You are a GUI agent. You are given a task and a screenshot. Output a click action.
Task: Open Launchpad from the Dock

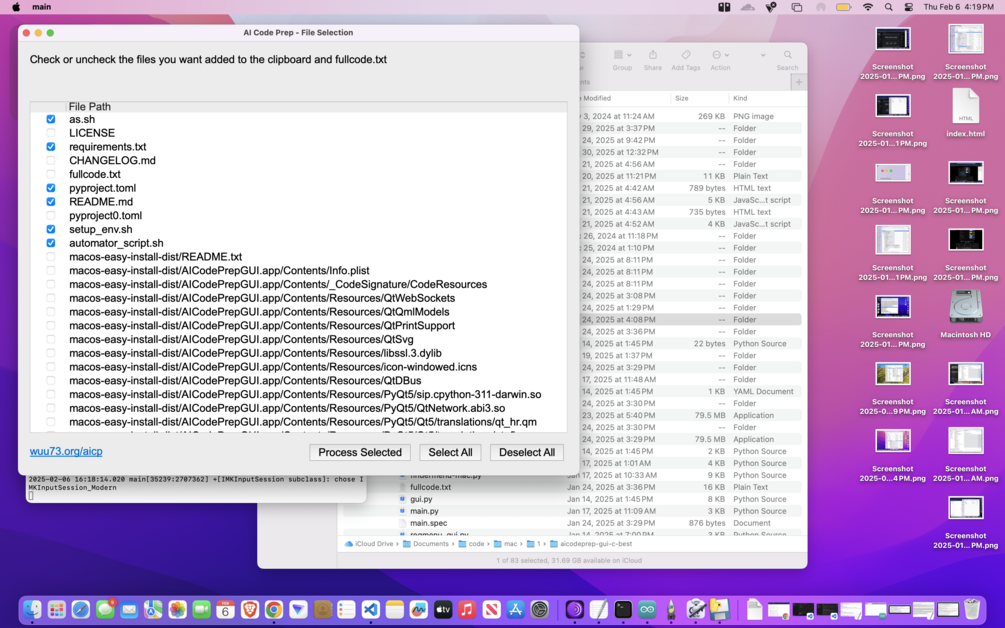(x=56, y=609)
